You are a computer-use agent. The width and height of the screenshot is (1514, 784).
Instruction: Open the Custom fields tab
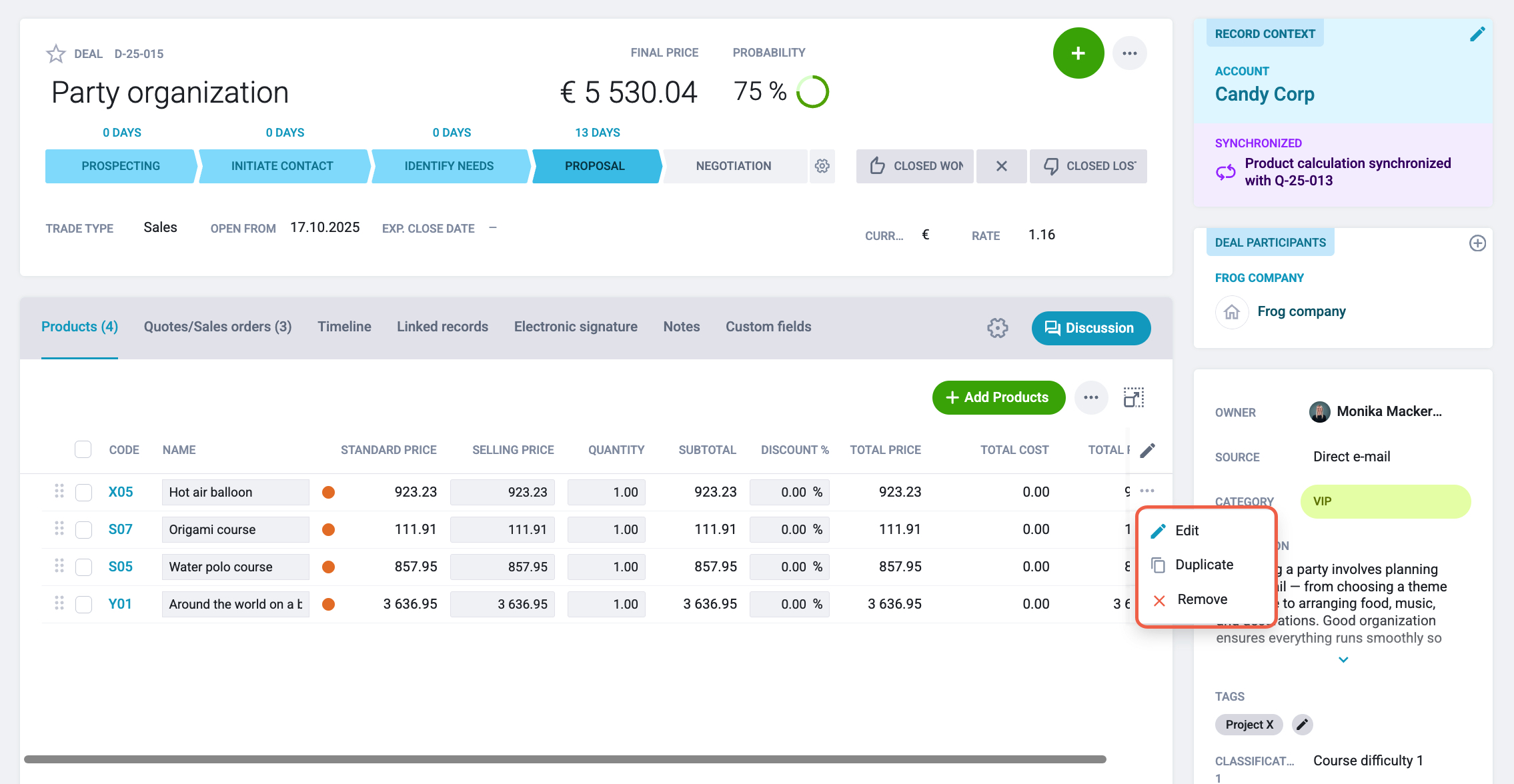click(768, 327)
